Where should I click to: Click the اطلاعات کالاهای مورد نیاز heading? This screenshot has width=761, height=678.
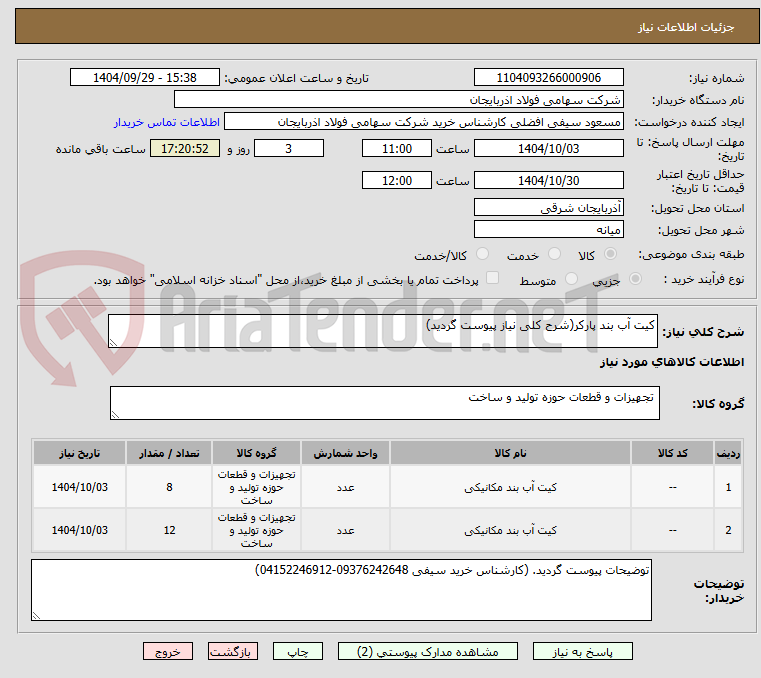[672, 362]
